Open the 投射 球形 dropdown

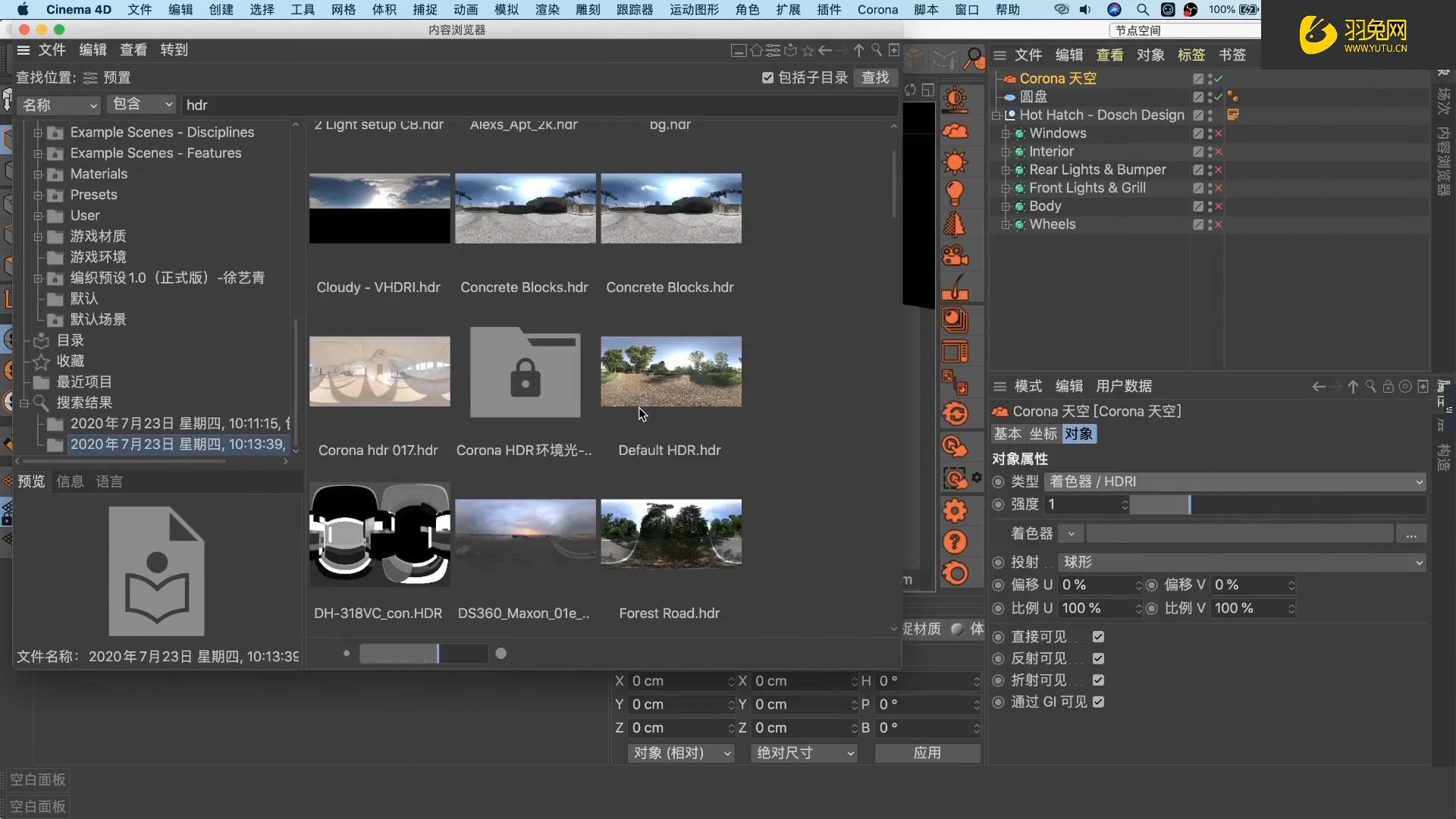point(1241,562)
